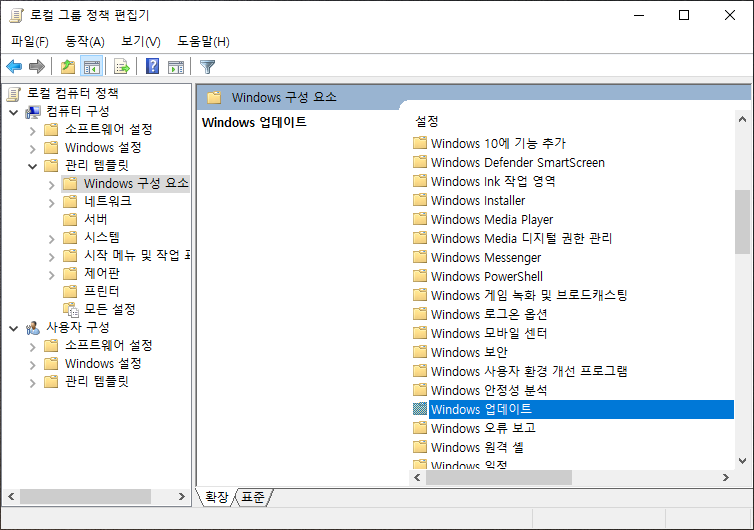Image resolution: width=754 pixels, height=530 pixels.
Task: Select Windows 사용자 환경 개선 프로그램 entry
Action: pos(529,371)
